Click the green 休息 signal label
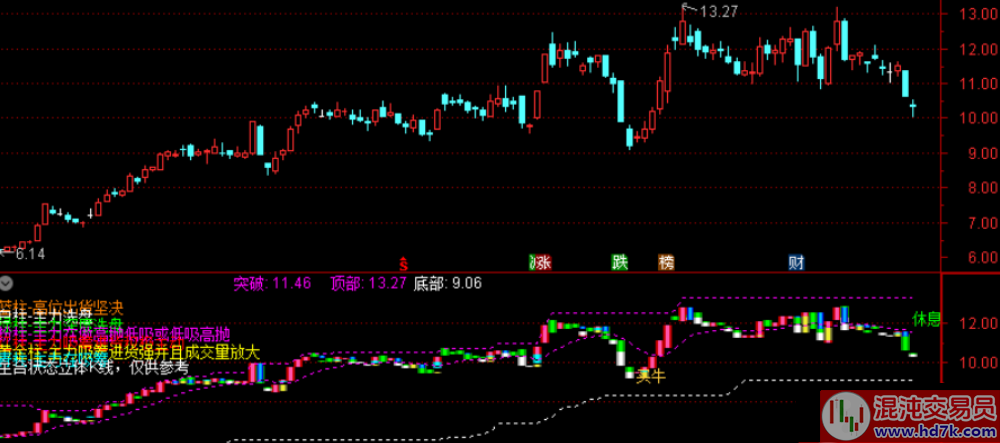 [x=926, y=320]
